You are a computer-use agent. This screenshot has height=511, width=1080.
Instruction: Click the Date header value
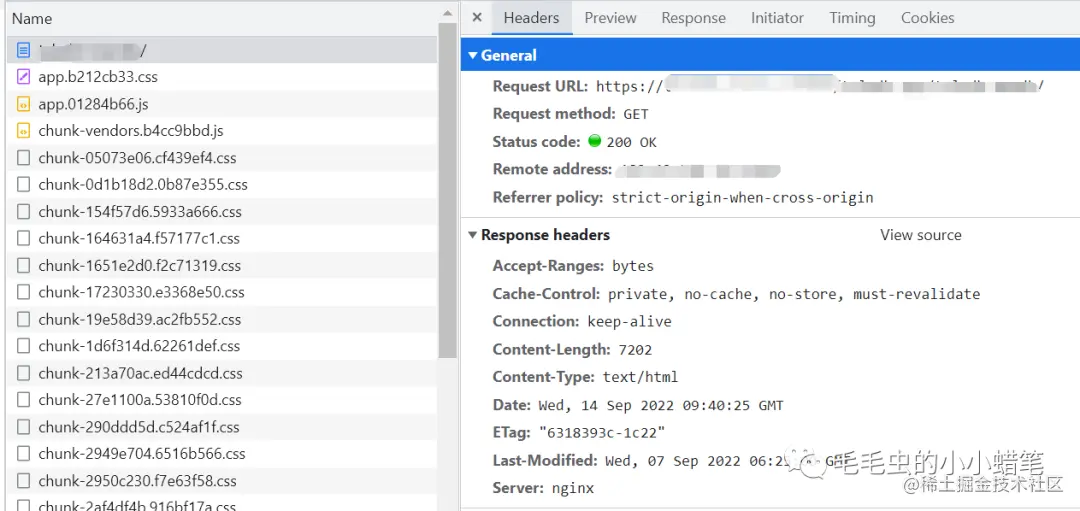[x=659, y=406]
